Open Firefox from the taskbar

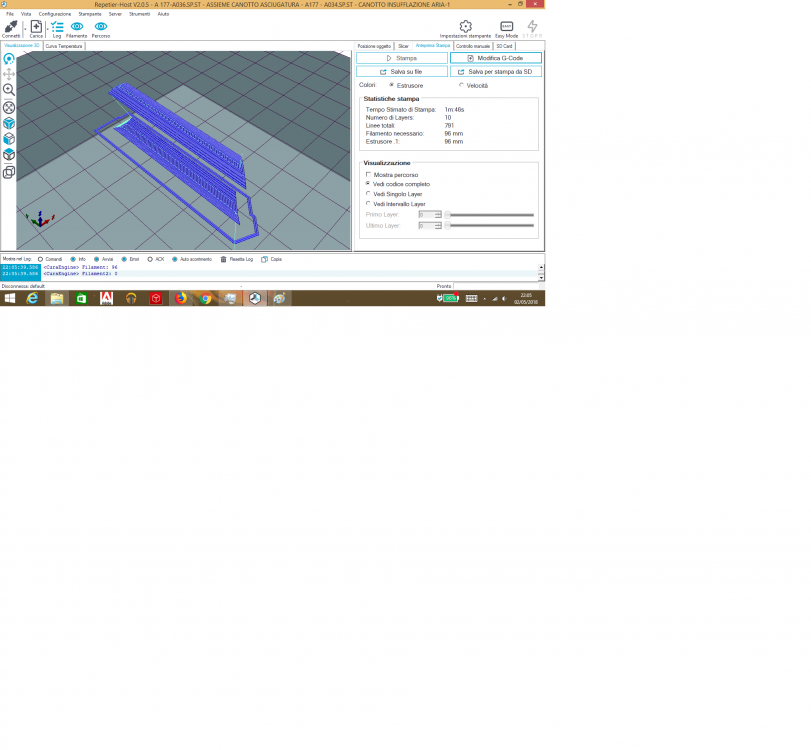coord(181,298)
